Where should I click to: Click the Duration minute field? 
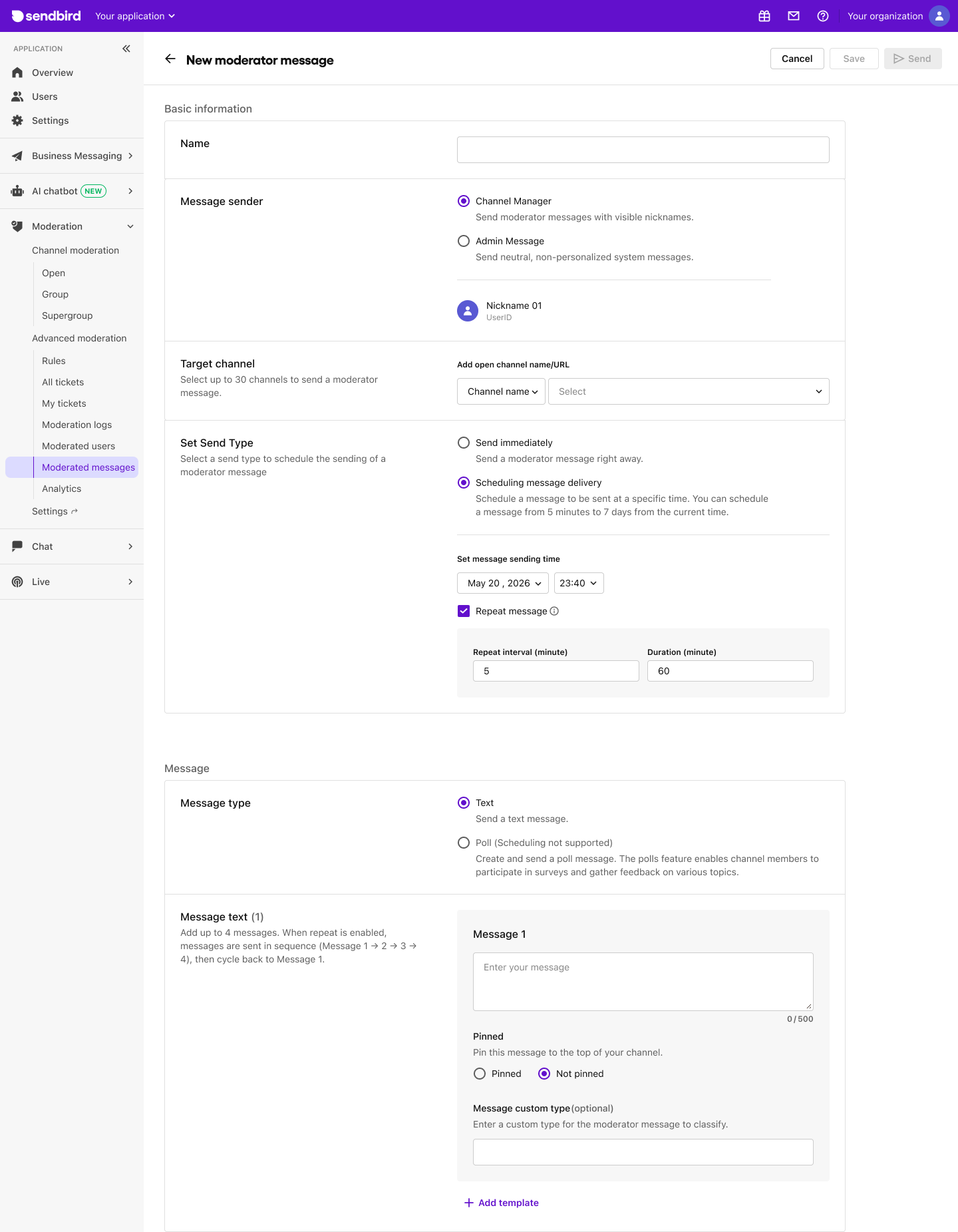click(x=730, y=671)
